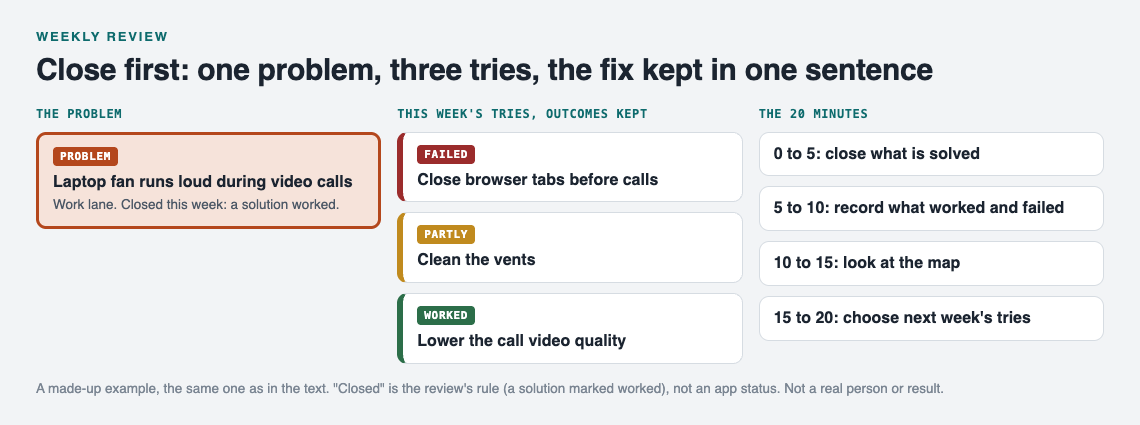The width and height of the screenshot is (1140, 425).
Task: Open the Laptop fan runs loud problem card
Action: tap(208, 180)
